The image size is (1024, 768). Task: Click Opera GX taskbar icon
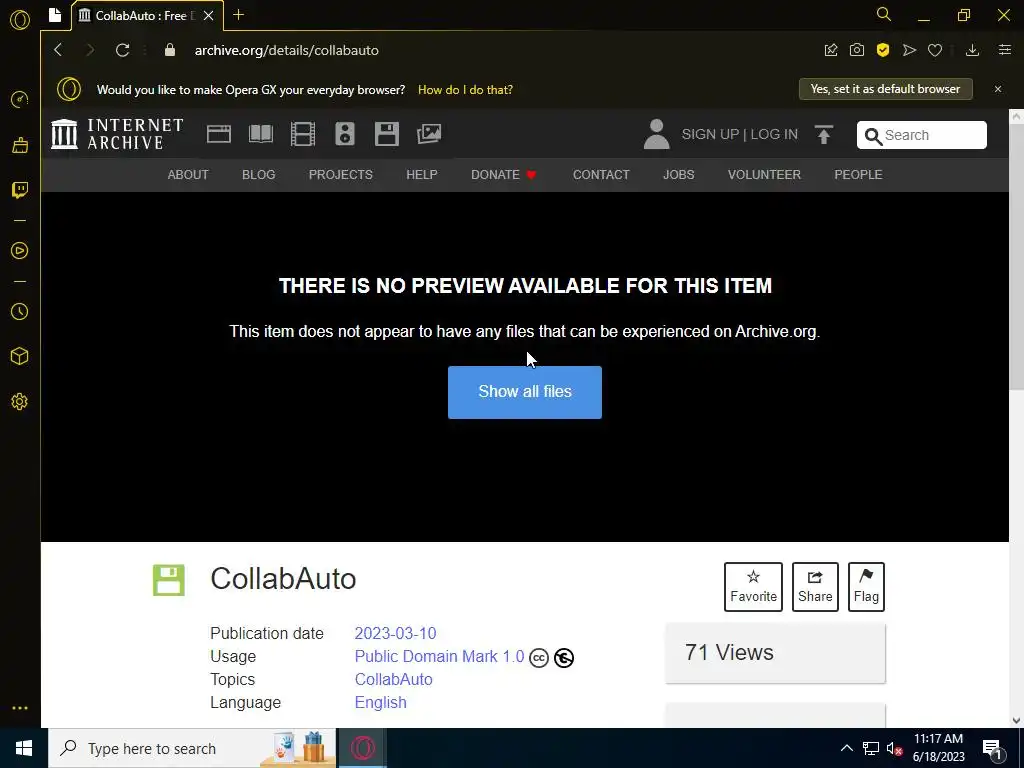[362, 748]
